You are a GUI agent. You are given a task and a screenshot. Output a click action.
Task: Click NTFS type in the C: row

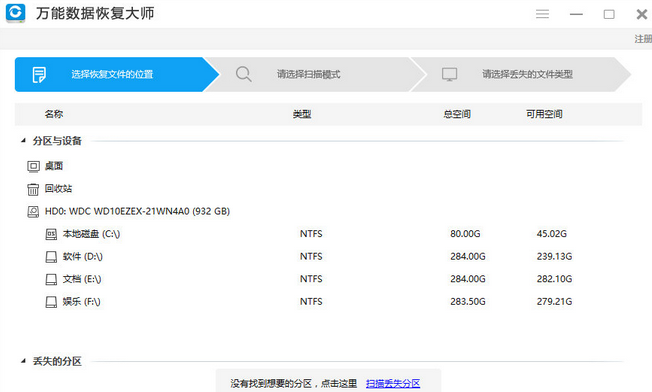(311, 234)
